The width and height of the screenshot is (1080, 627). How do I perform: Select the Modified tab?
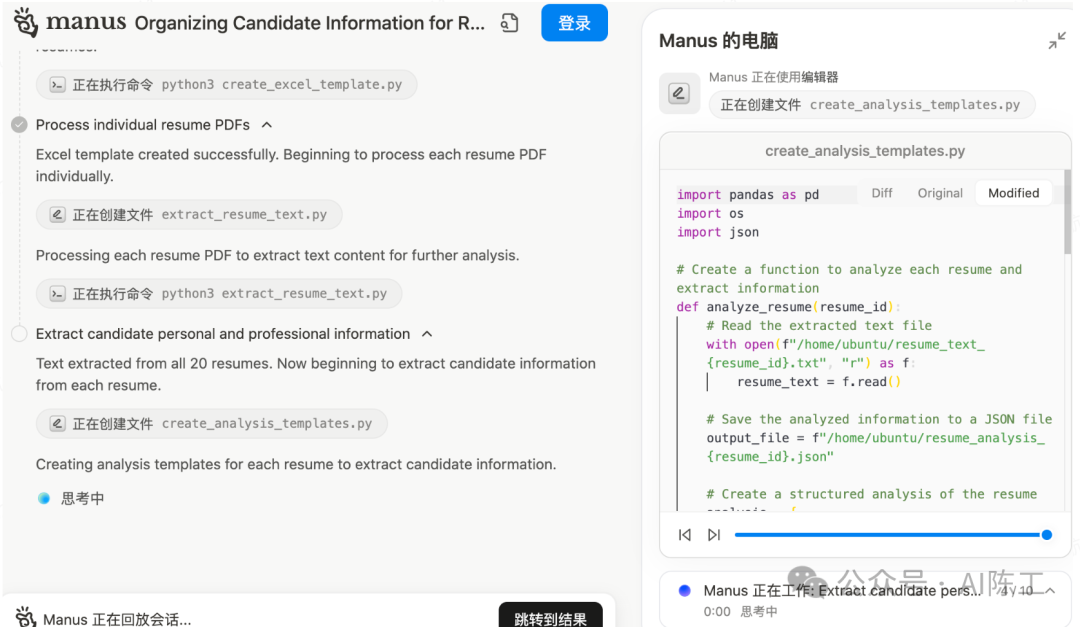pos(1013,193)
